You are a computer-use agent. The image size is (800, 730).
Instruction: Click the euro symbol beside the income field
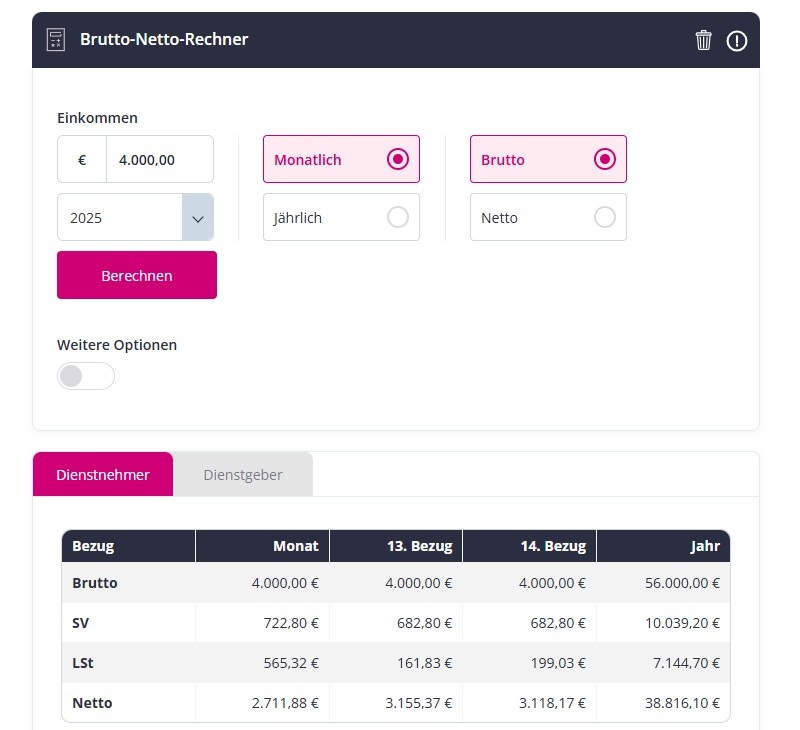[x=82, y=160]
